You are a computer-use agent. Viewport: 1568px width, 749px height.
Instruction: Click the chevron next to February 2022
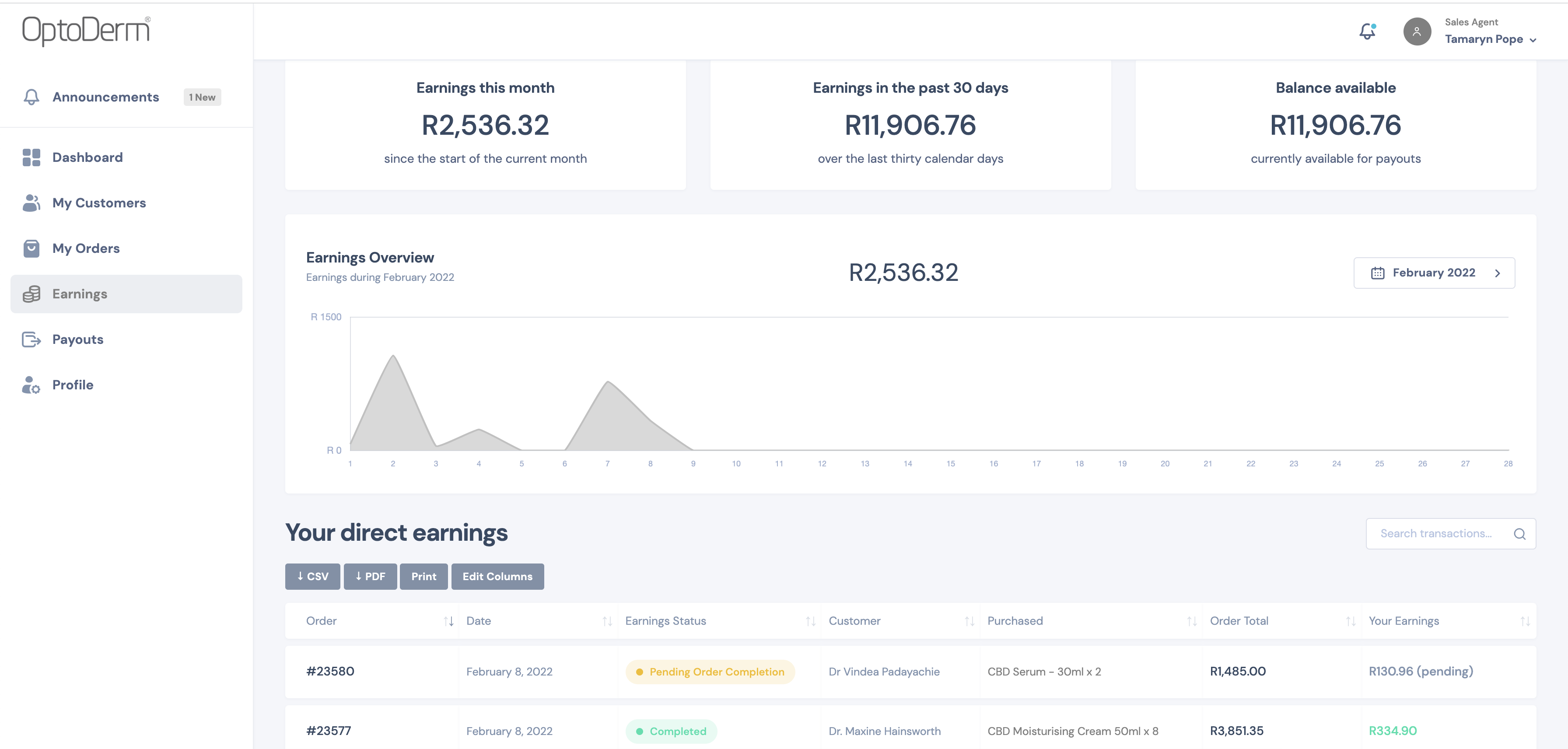[x=1498, y=273]
